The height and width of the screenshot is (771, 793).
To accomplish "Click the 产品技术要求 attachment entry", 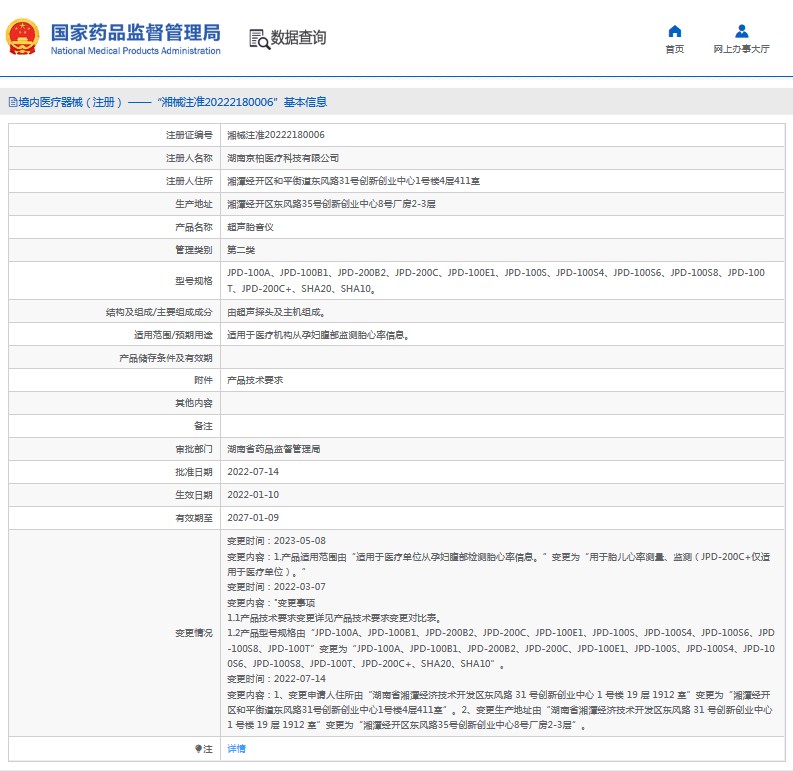I will (x=255, y=380).
